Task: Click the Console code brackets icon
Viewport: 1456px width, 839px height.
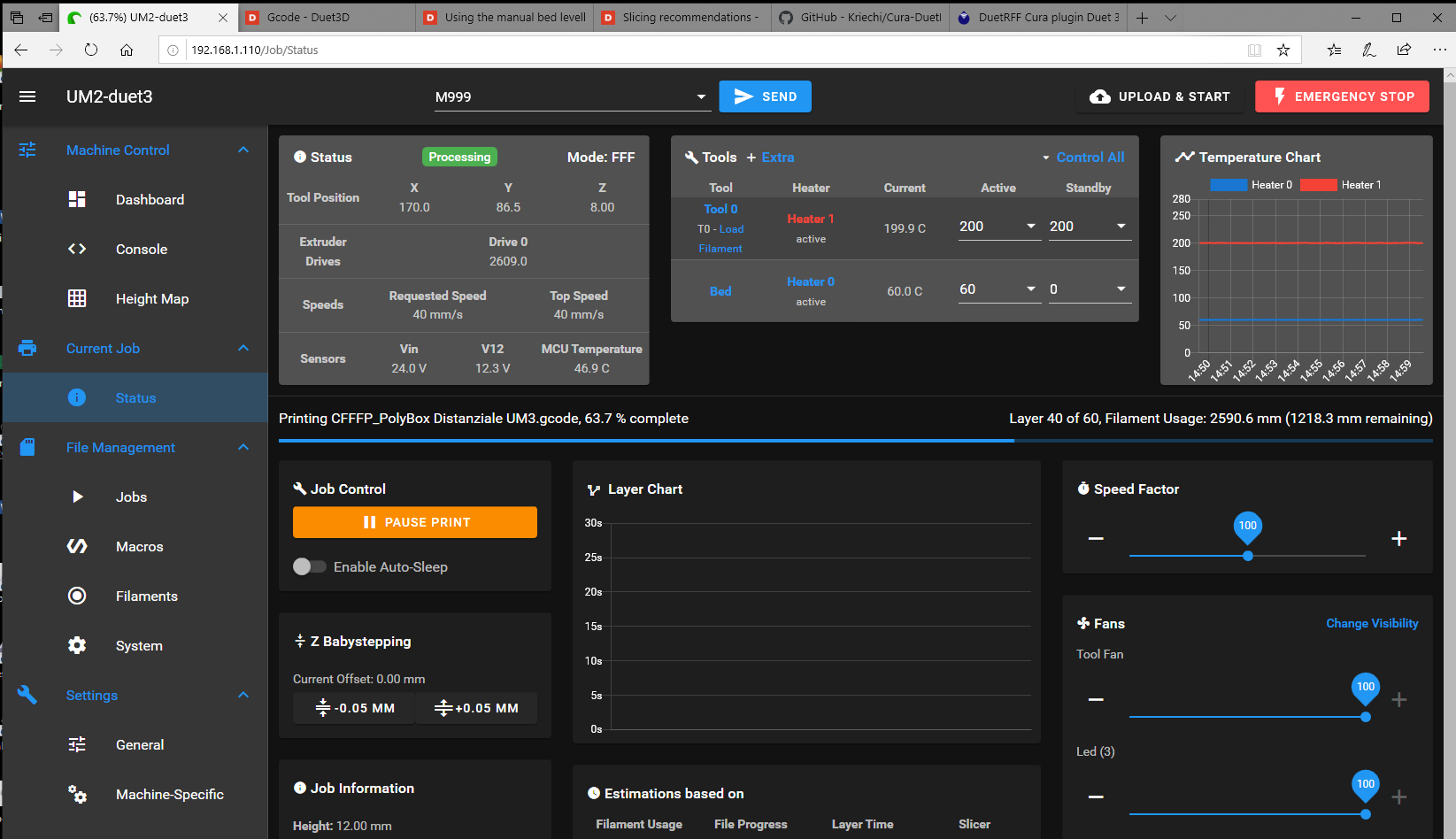Action: [x=77, y=249]
